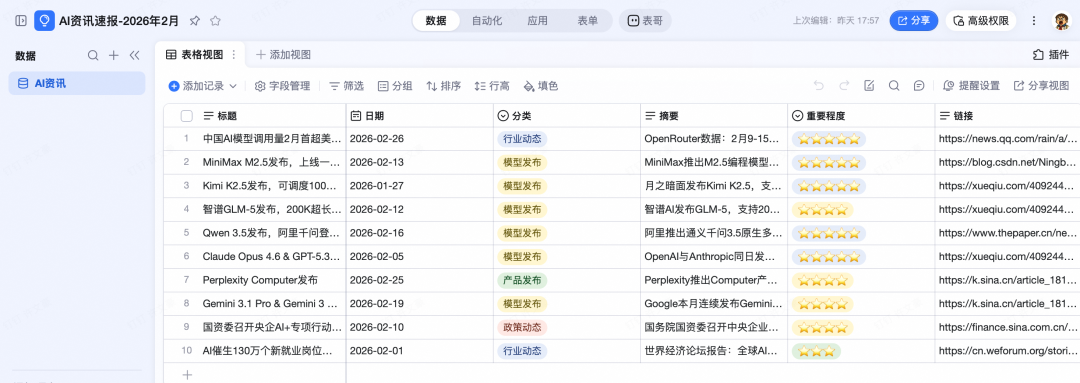Open the cn.weforum.org link in row 10
The width and height of the screenshot is (1080, 383).
[1007, 351]
